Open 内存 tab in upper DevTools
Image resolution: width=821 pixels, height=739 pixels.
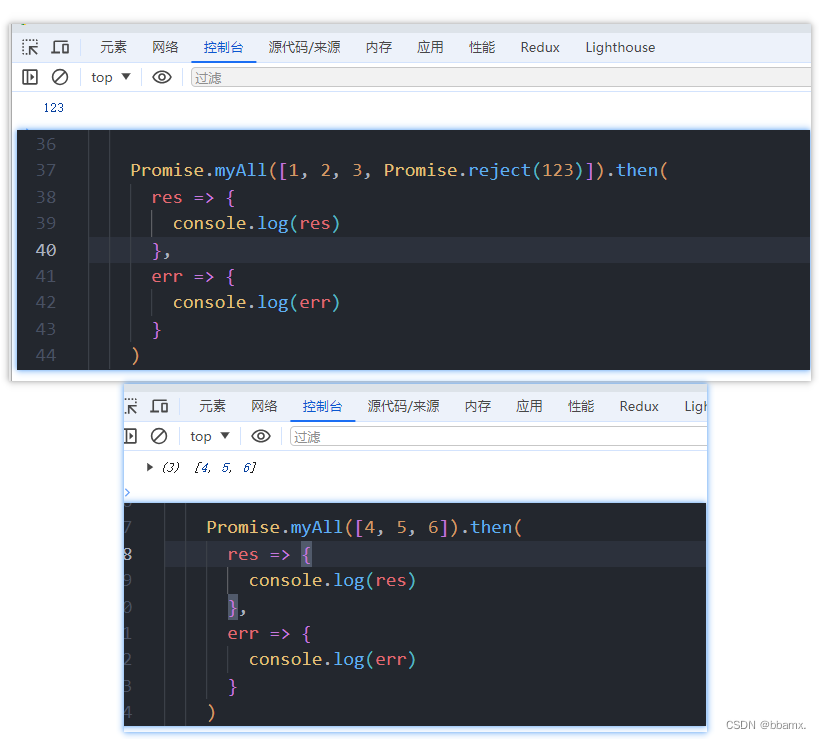pos(379,48)
